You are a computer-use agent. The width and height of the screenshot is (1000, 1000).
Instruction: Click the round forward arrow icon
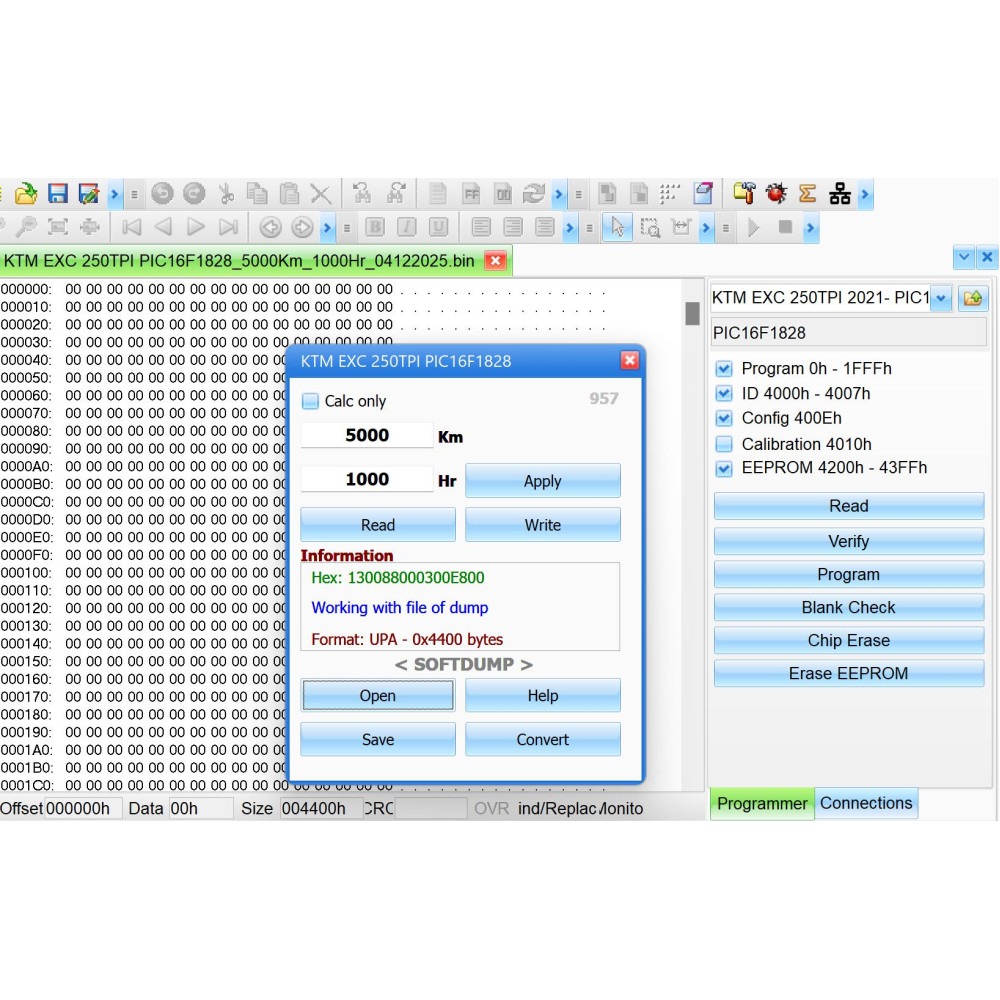[302, 227]
